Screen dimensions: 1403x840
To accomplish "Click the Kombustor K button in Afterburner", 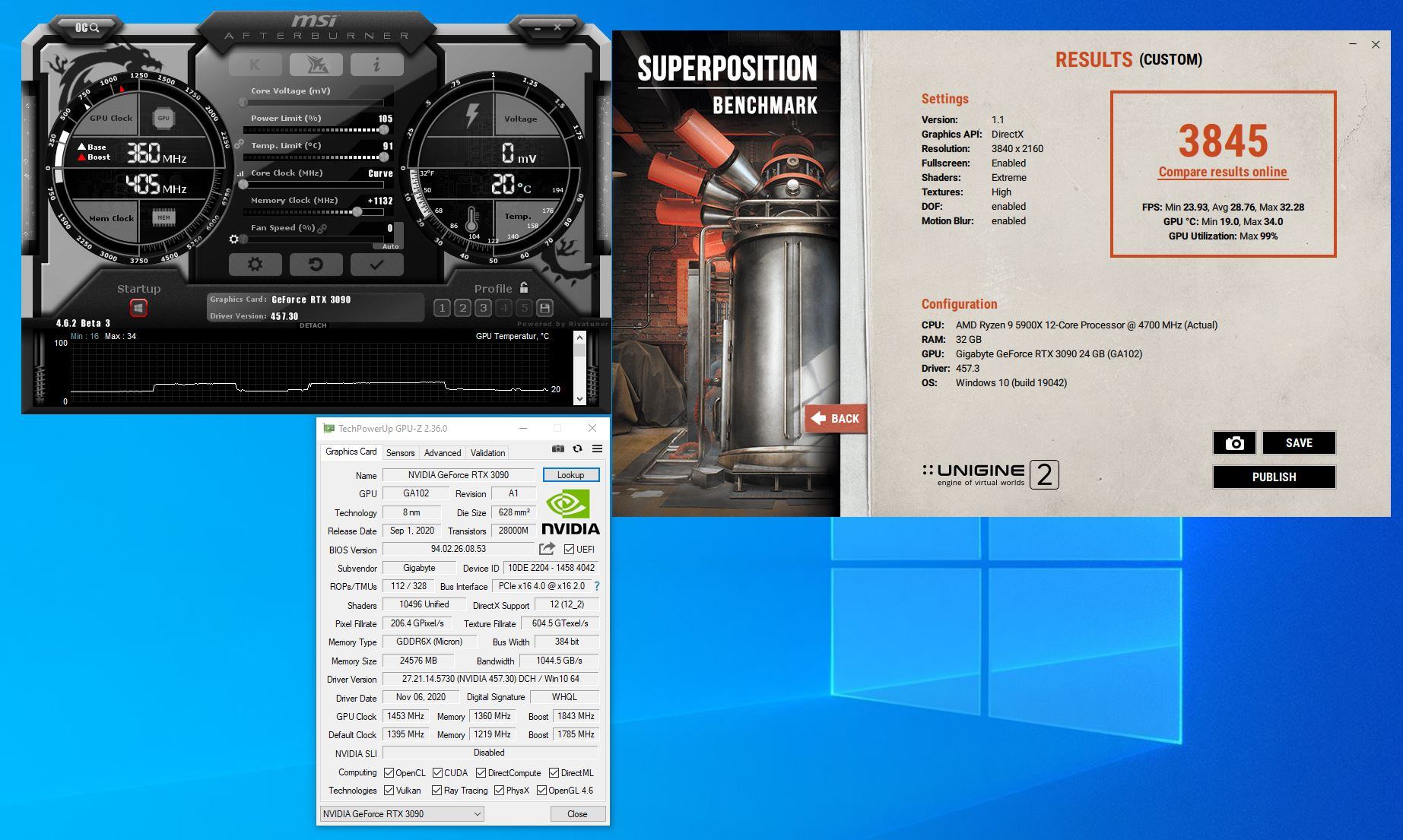I will (255, 65).
